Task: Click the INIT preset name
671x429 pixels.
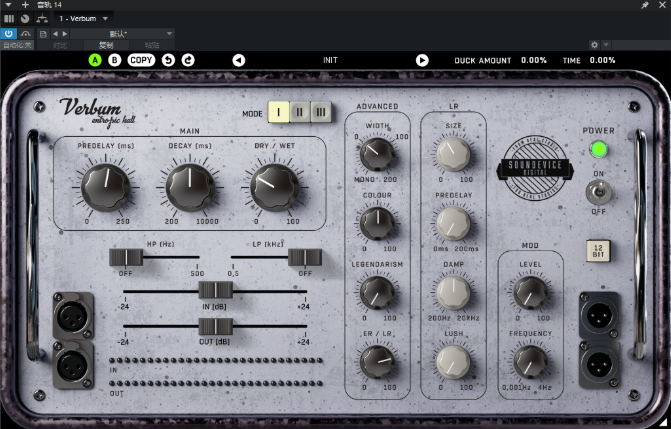Action: click(330, 60)
